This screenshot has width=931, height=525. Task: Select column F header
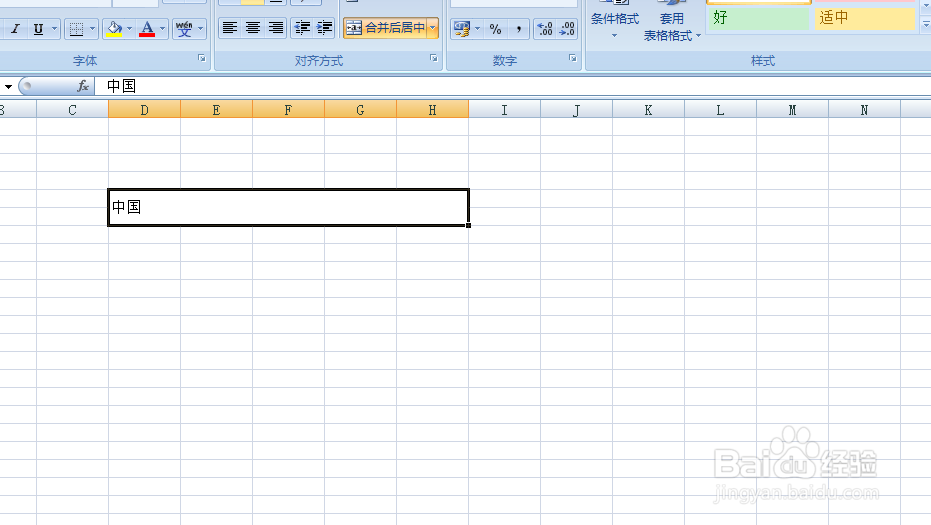coord(288,110)
